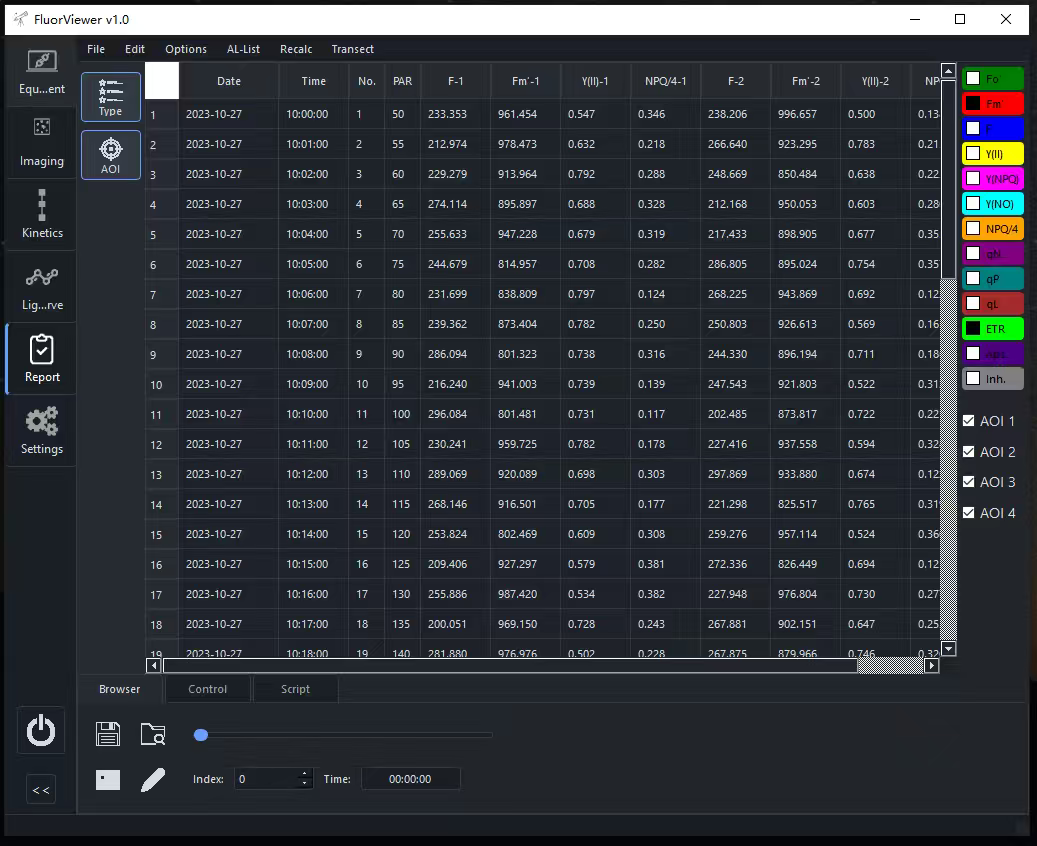Viewport: 1037px width, 846px height.
Task: Toggle the AOI 3 checkbox
Action: pos(968,482)
